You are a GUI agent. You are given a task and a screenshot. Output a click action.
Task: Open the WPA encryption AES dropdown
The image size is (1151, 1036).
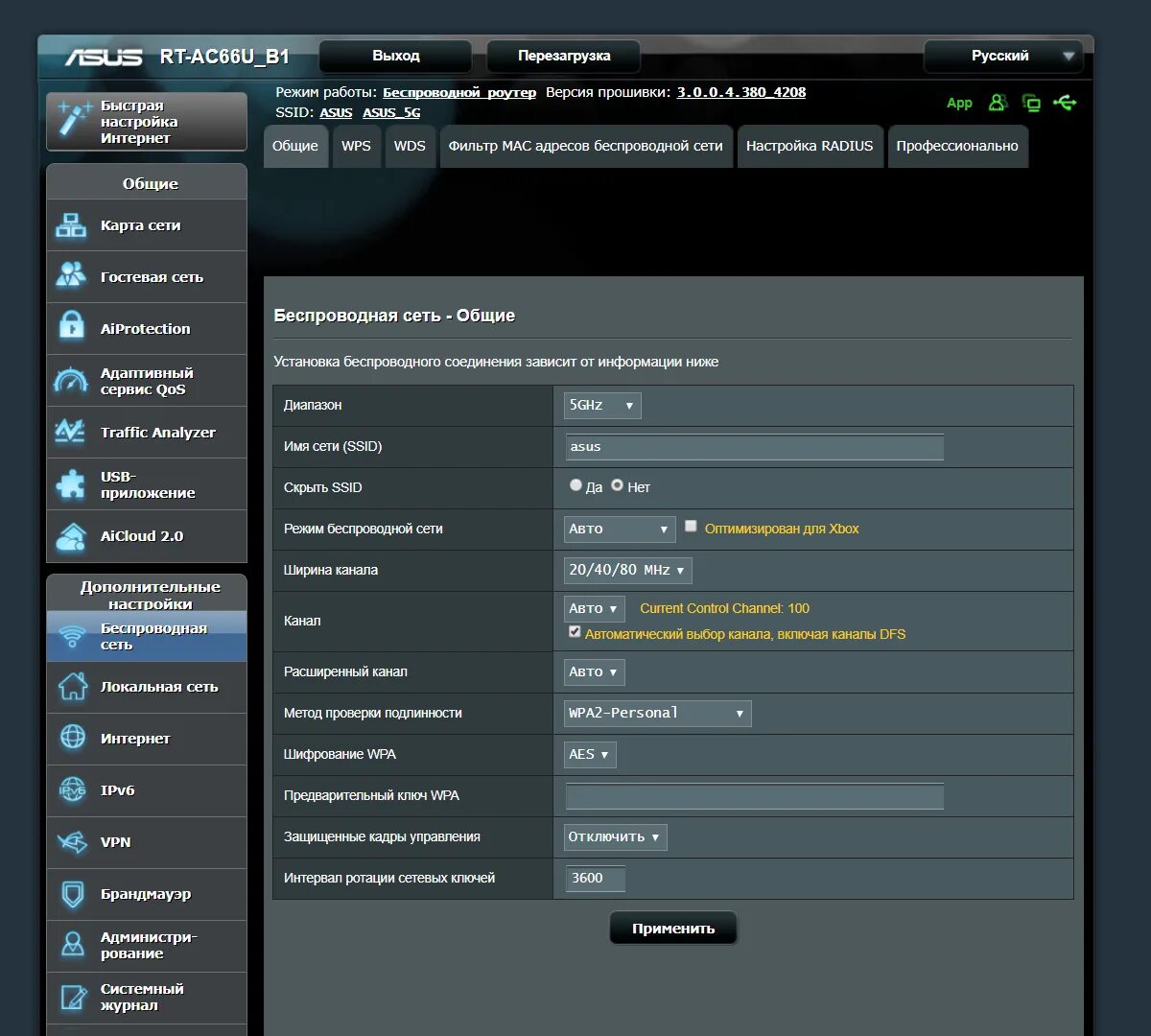[x=590, y=755]
